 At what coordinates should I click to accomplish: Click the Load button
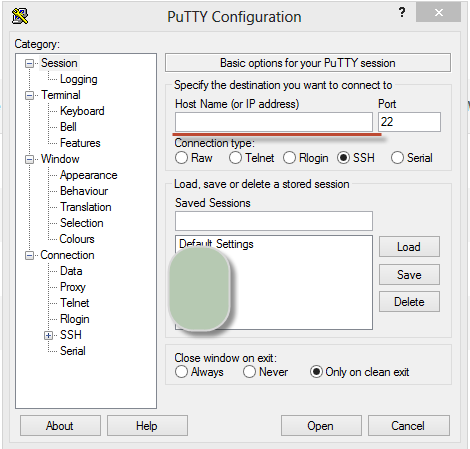[409, 247]
